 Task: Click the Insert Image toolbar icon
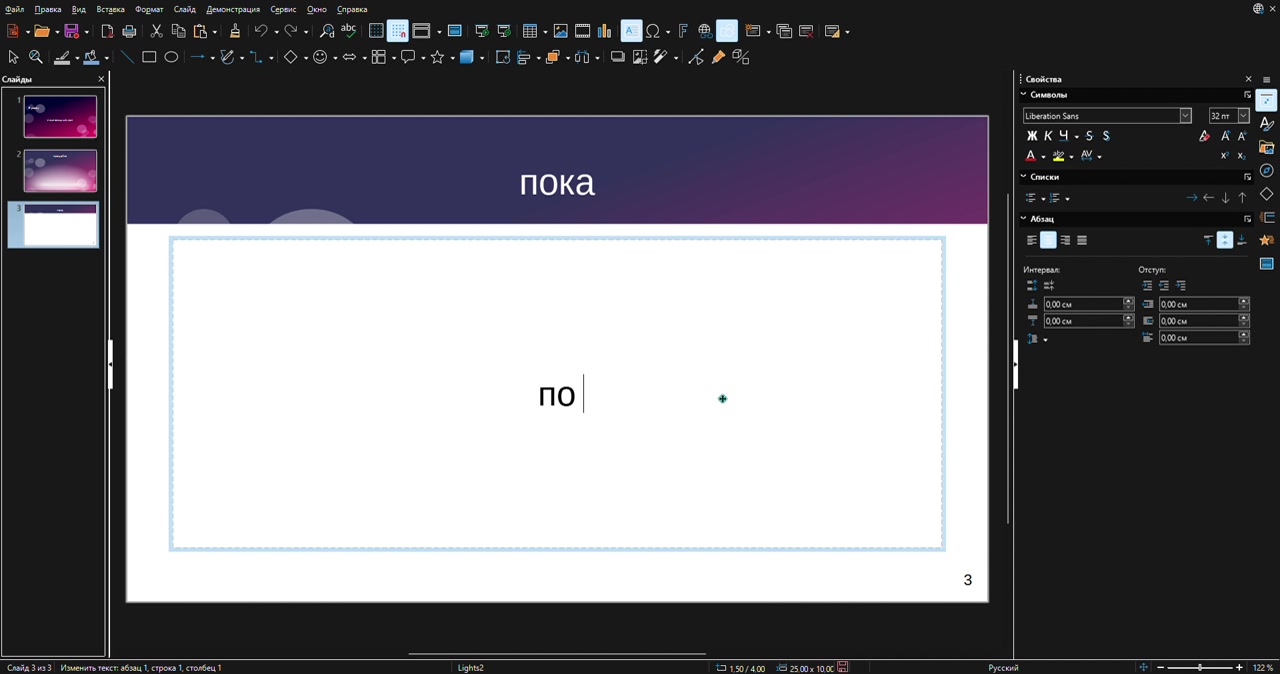(560, 31)
